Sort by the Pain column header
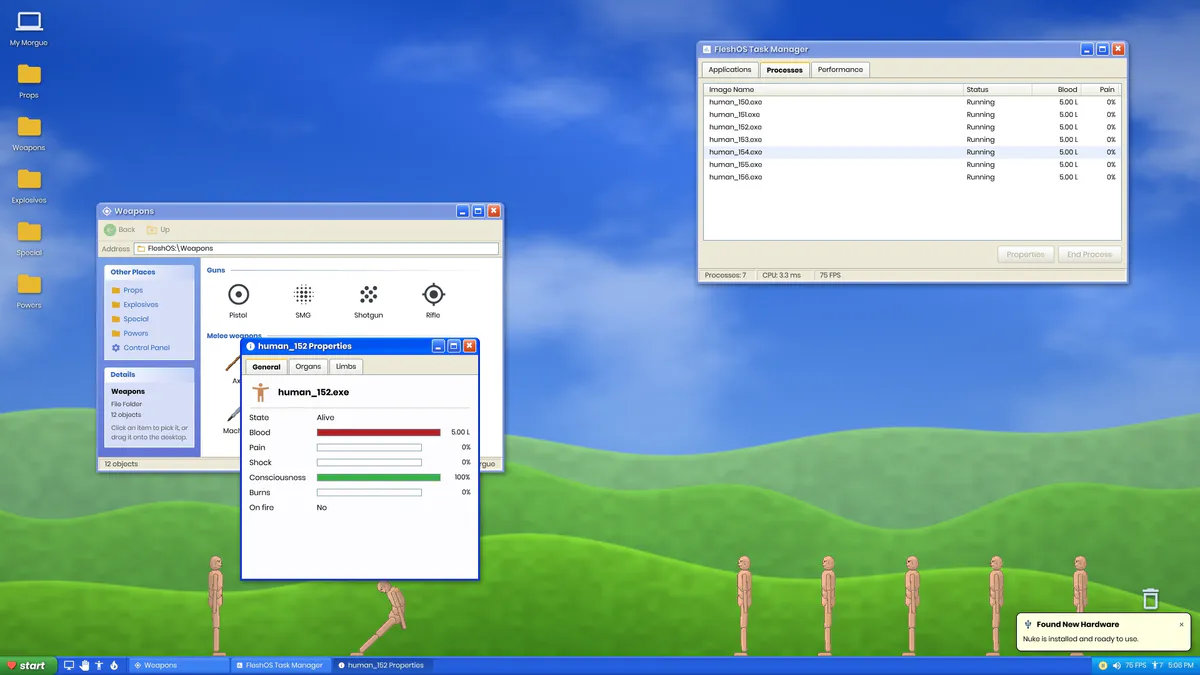Image resolution: width=1200 pixels, height=675 pixels. coord(1100,89)
